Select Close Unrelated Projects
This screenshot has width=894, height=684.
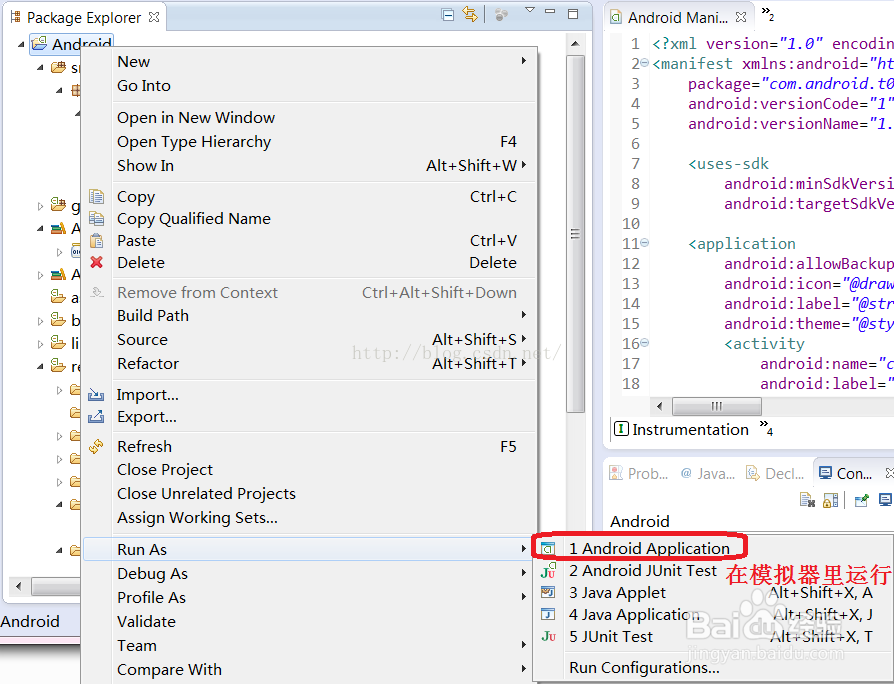tap(310, 494)
